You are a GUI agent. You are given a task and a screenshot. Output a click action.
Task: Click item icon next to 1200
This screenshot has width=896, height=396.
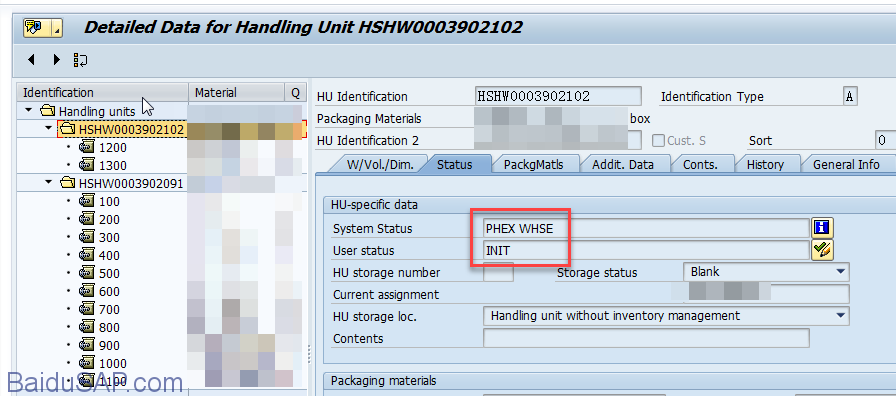tap(87, 147)
